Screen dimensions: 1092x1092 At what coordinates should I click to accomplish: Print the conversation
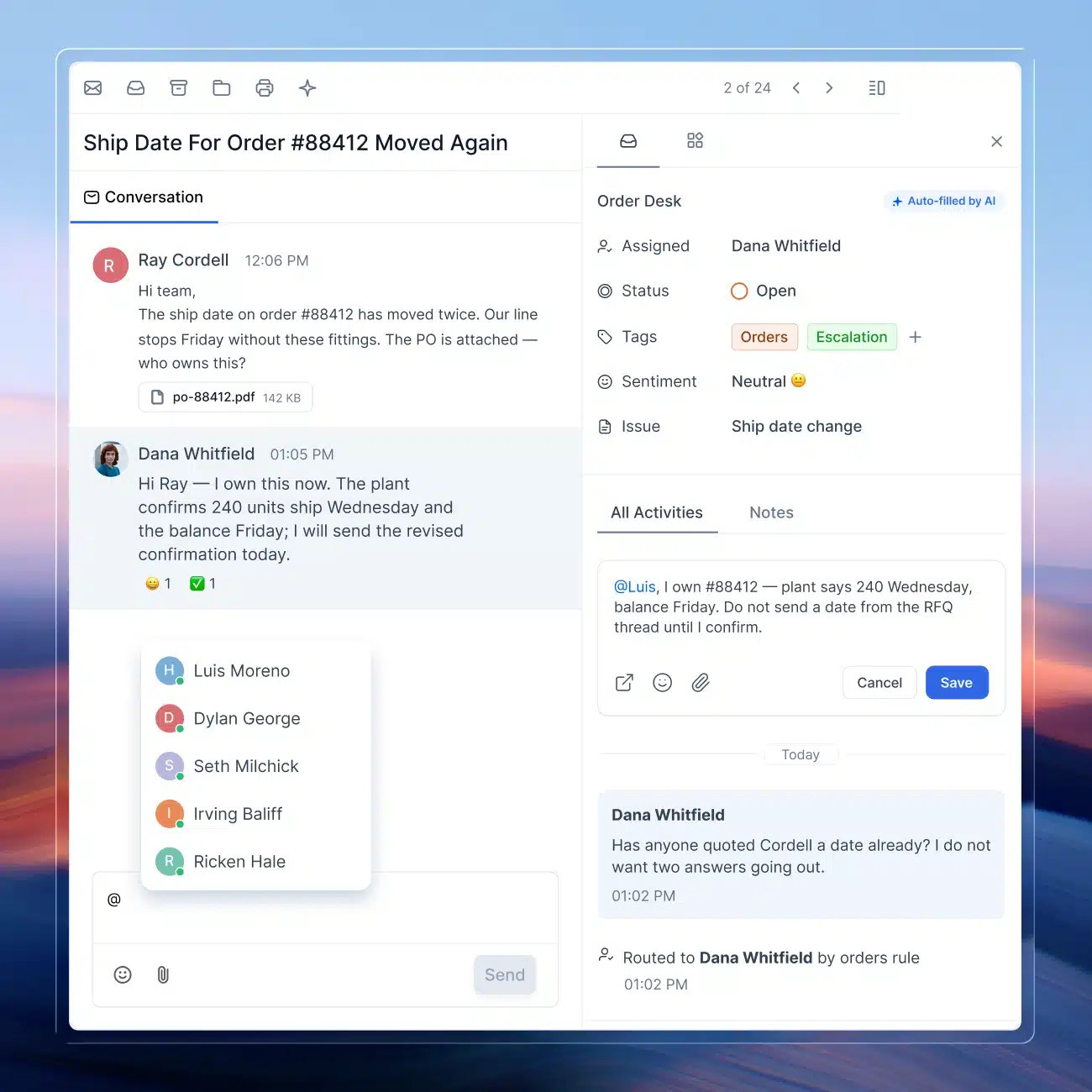click(265, 88)
